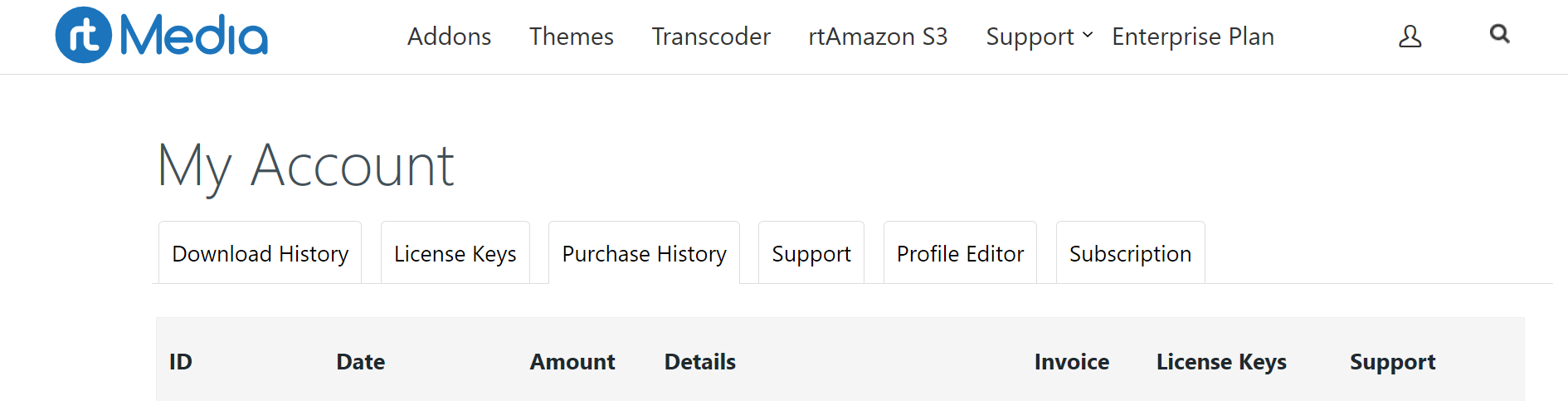Image resolution: width=1568 pixels, height=401 pixels.
Task: Open the Addons menu item
Action: [449, 37]
